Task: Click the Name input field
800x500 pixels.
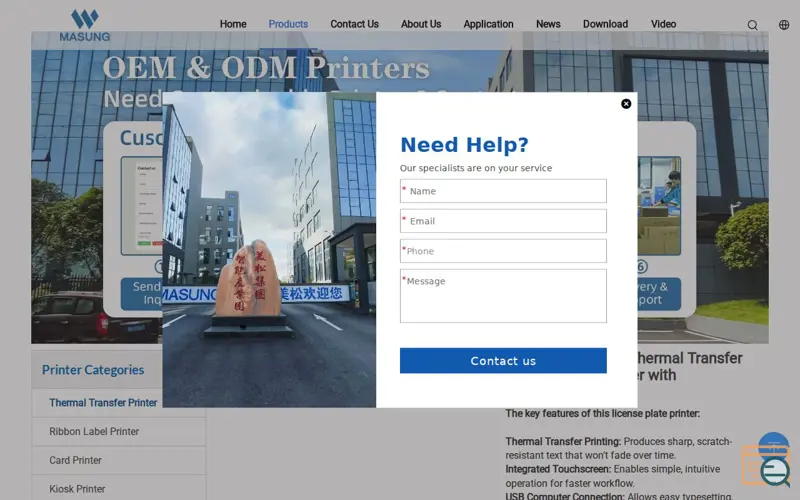Action: click(x=503, y=191)
